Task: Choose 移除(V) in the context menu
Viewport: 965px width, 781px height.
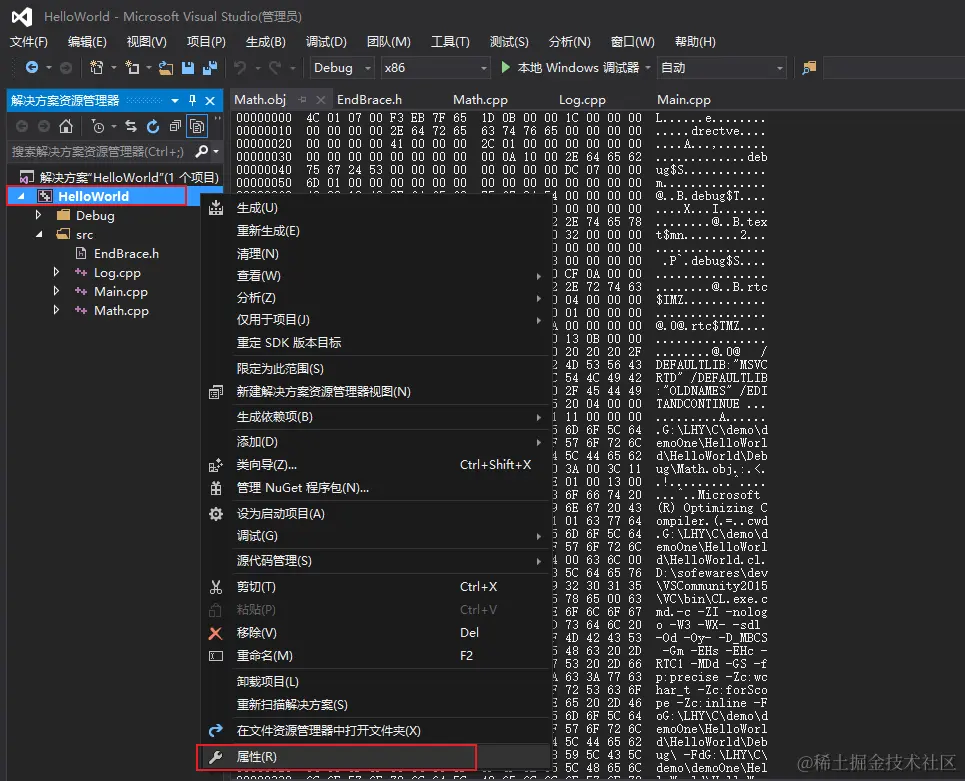Action: (376, 633)
